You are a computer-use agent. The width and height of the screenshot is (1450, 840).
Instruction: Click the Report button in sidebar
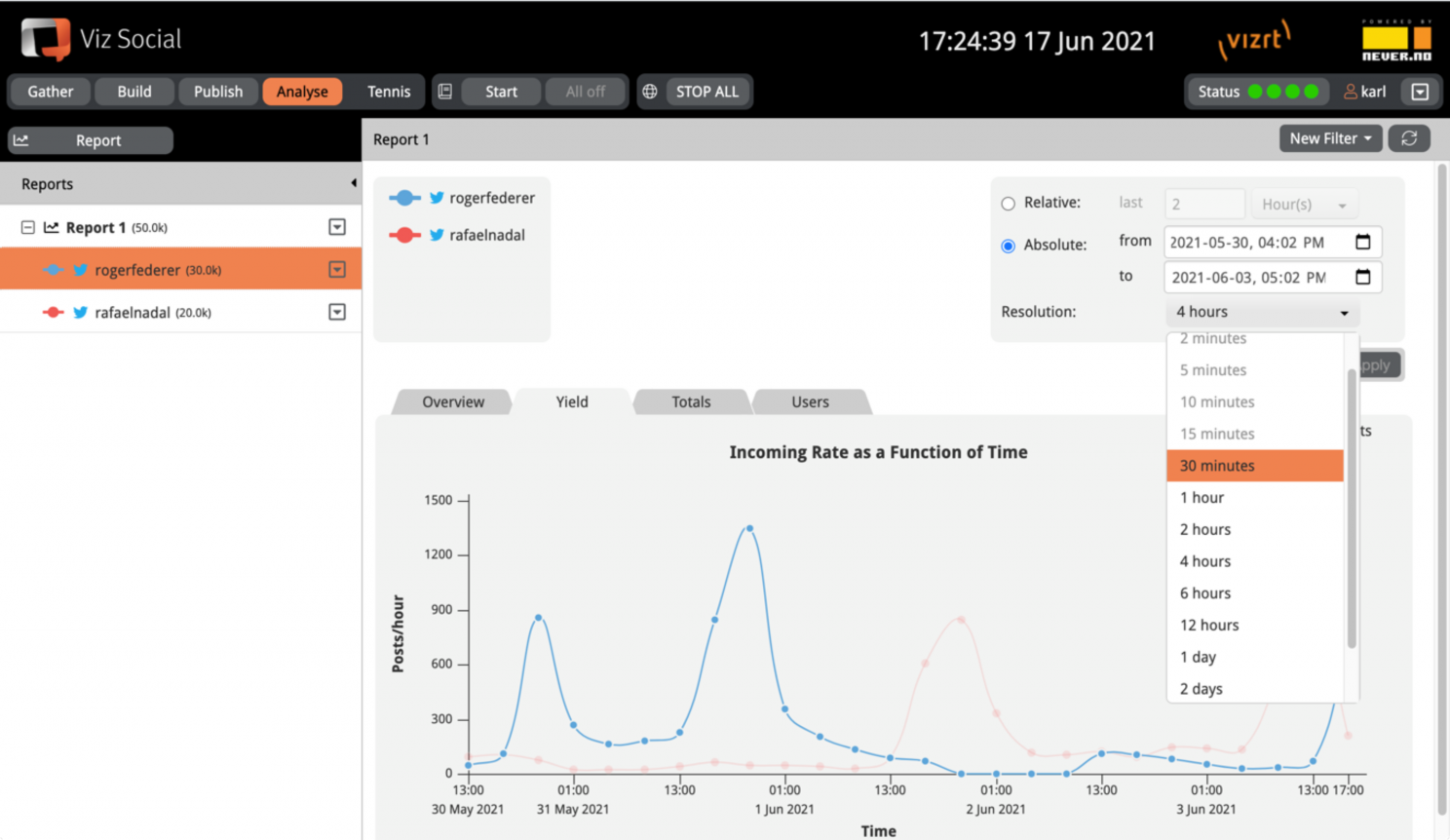(x=91, y=140)
